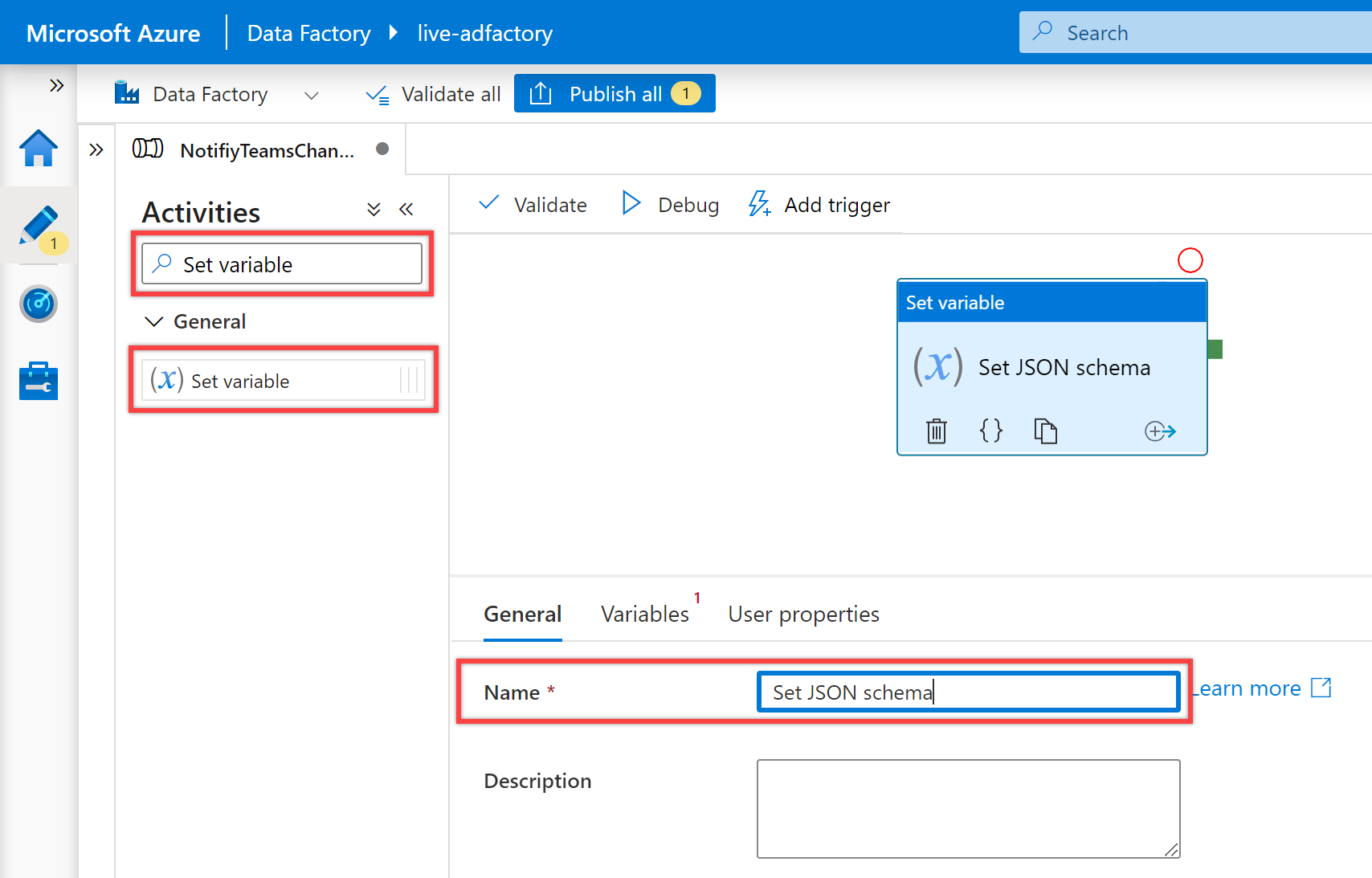Screen dimensions: 1372x878
Task: Open the Manage toolbox hub
Action: point(39,381)
